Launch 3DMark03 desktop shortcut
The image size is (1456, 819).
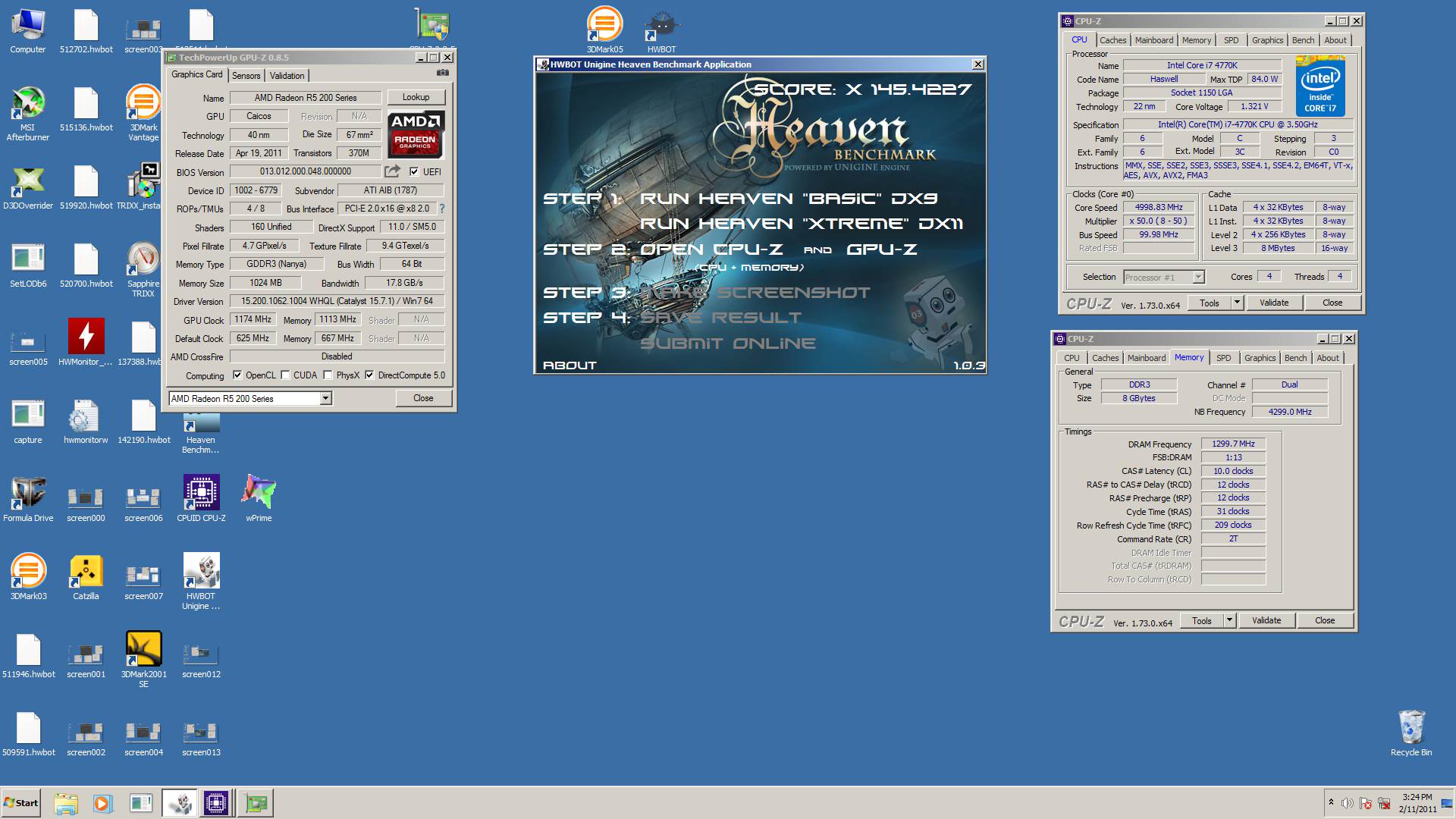click(x=28, y=577)
